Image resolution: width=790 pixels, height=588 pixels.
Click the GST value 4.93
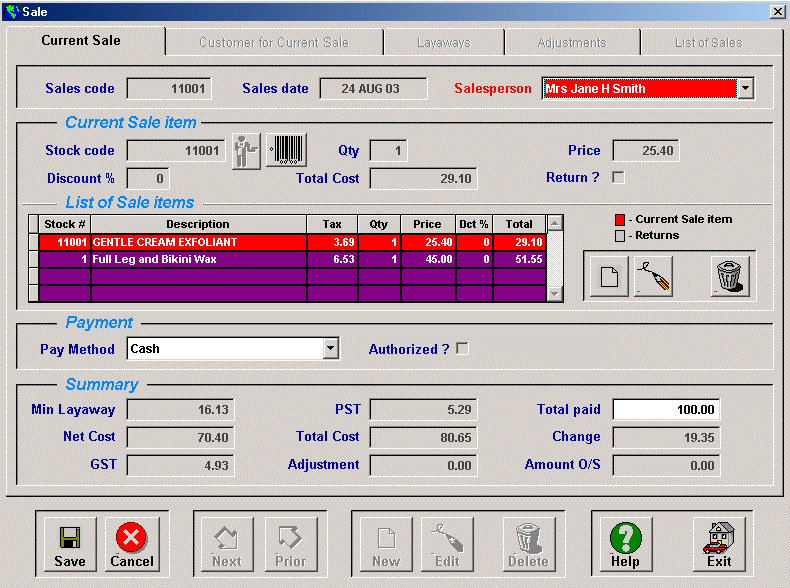pyautogui.click(x=180, y=466)
